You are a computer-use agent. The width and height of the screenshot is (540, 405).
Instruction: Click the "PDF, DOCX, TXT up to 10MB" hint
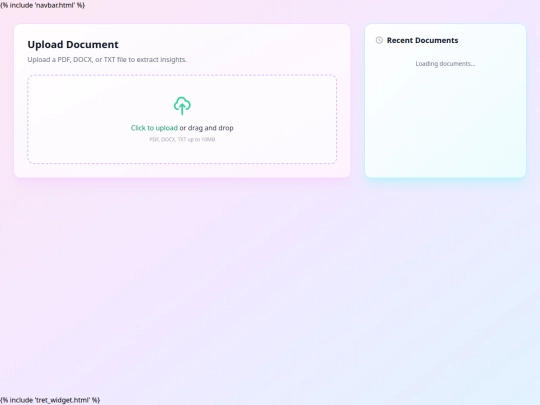(182, 139)
